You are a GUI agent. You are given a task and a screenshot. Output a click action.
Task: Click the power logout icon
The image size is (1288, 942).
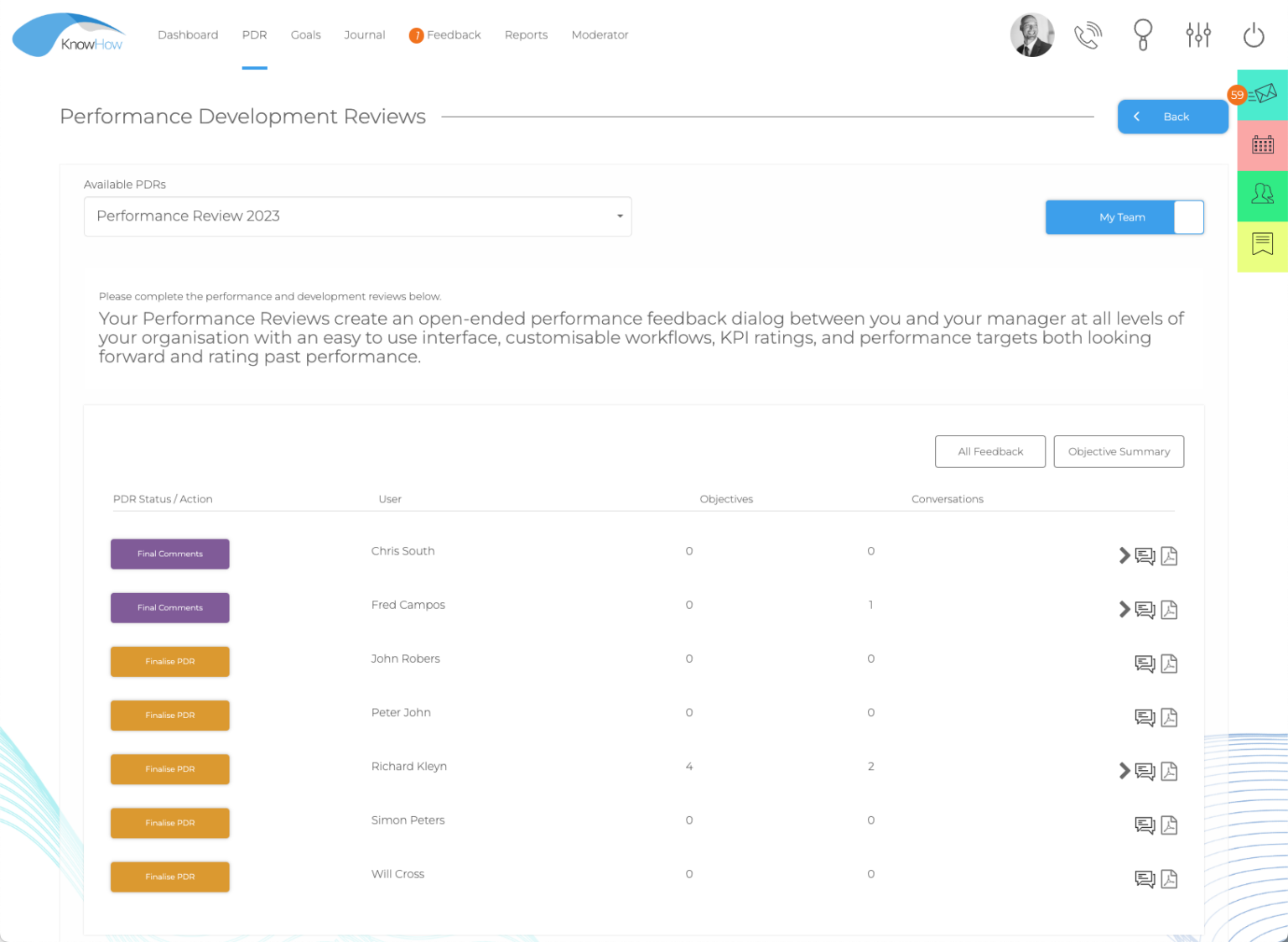pos(1254,35)
